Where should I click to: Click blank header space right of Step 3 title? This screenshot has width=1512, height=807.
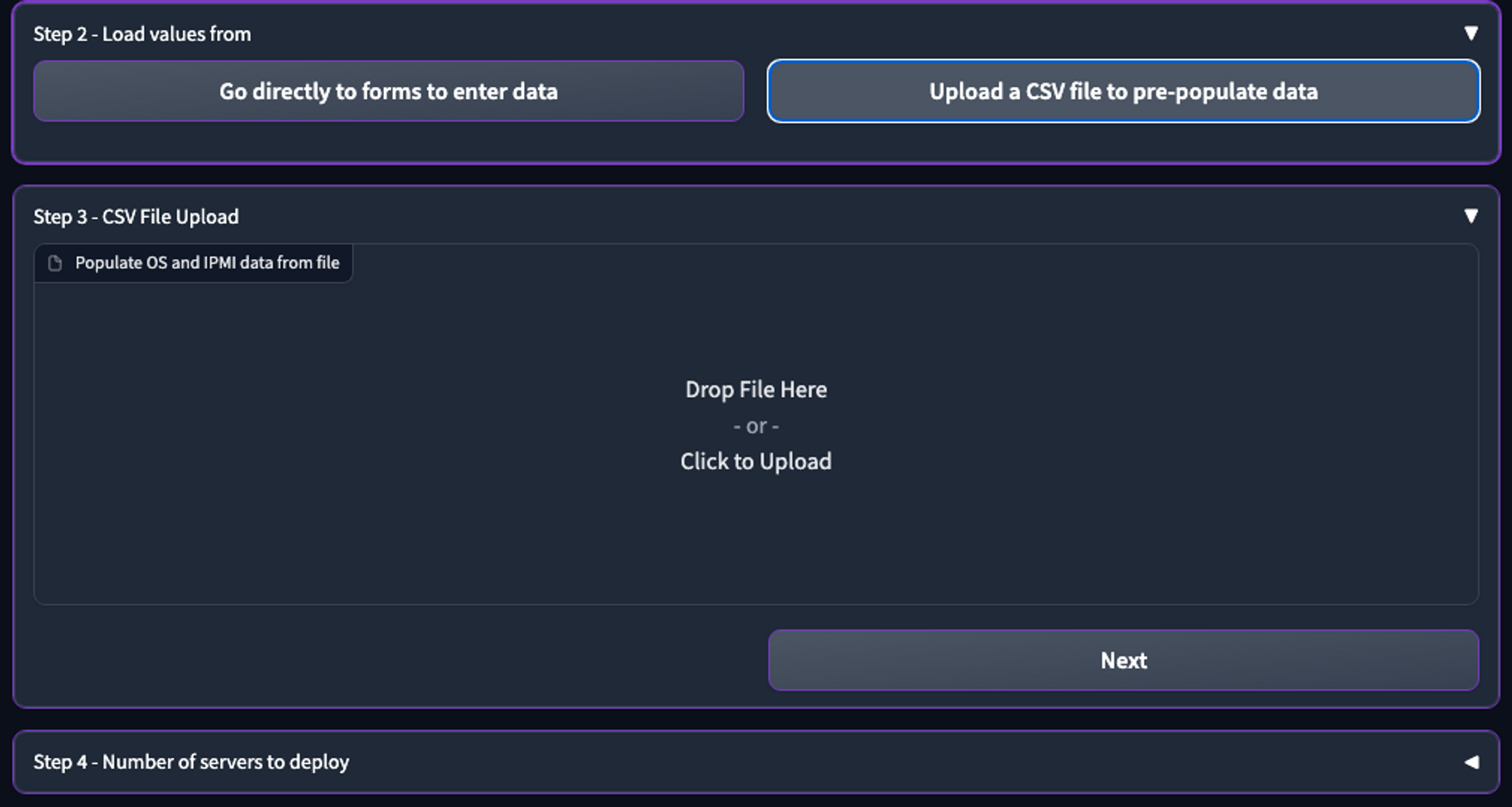(x=832, y=217)
